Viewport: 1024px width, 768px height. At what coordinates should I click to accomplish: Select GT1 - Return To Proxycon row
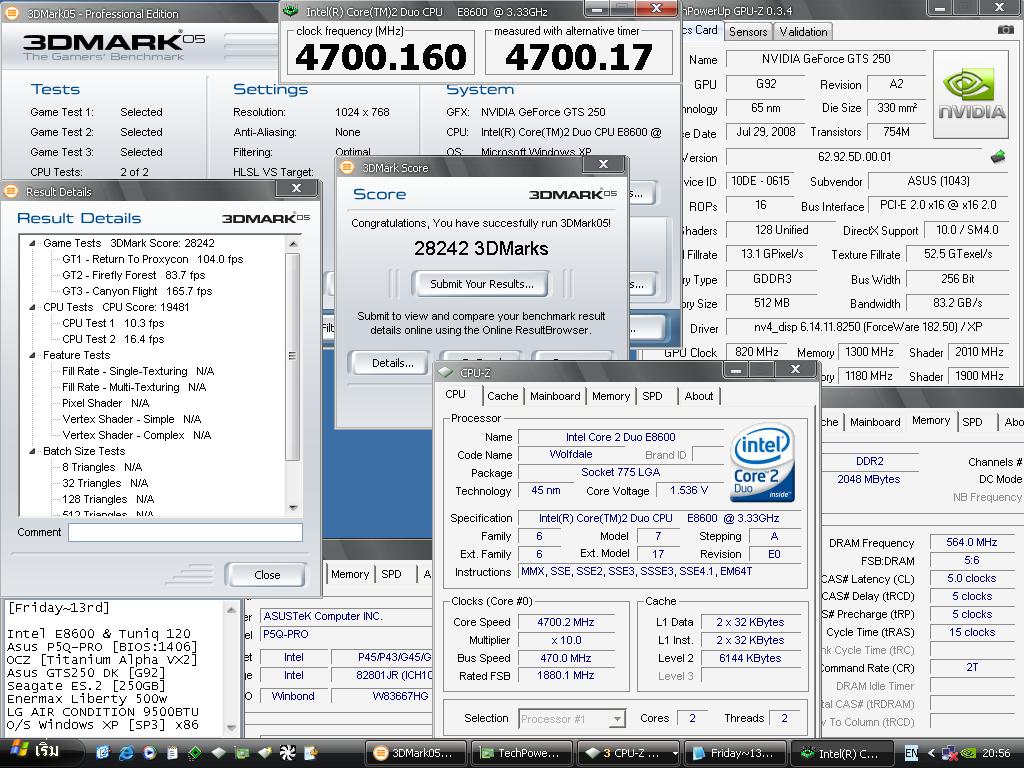(152, 259)
